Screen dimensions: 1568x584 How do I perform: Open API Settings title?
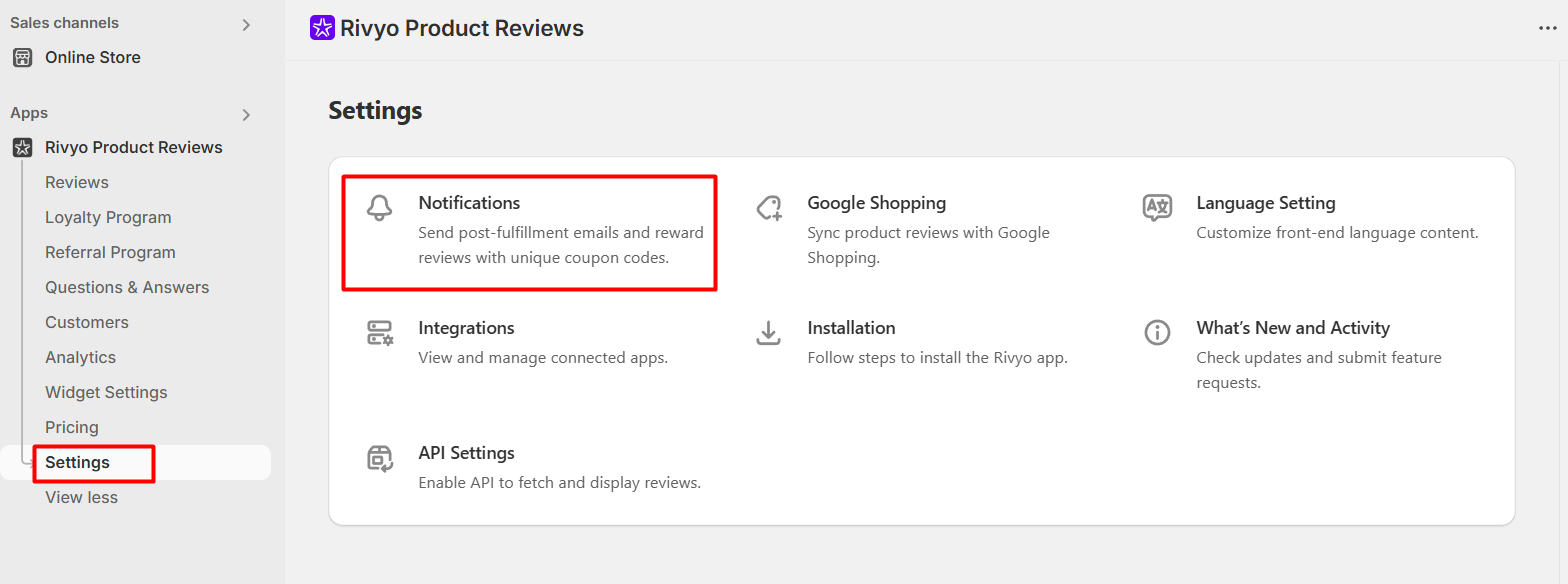(x=466, y=453)
